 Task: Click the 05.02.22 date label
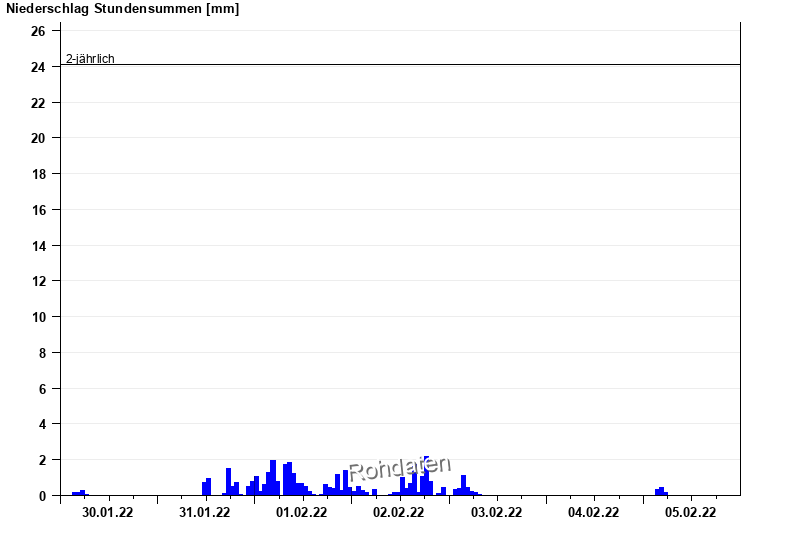691,513
